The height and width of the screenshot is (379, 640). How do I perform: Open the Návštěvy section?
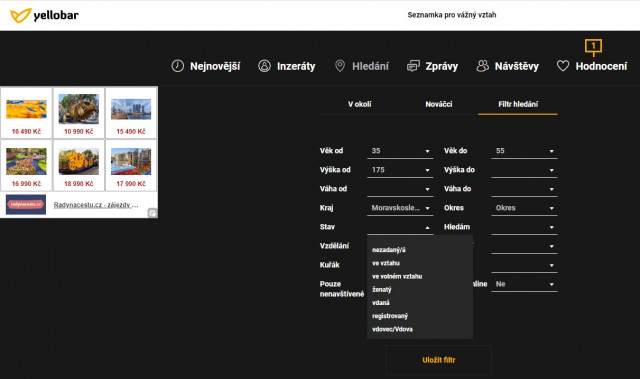coord(517,66)
